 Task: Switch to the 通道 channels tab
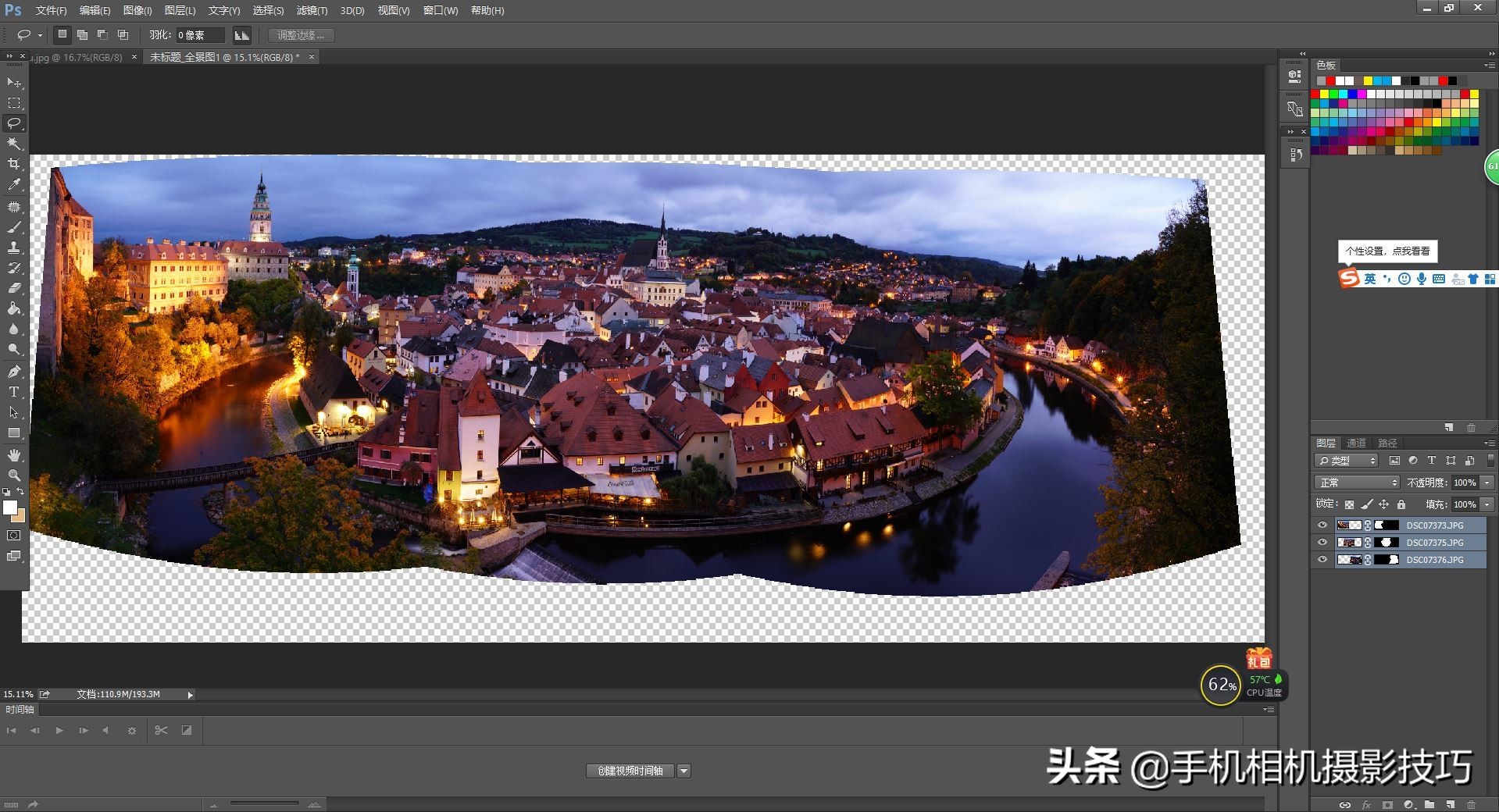pyautogui.click(x=1356, y=443)
